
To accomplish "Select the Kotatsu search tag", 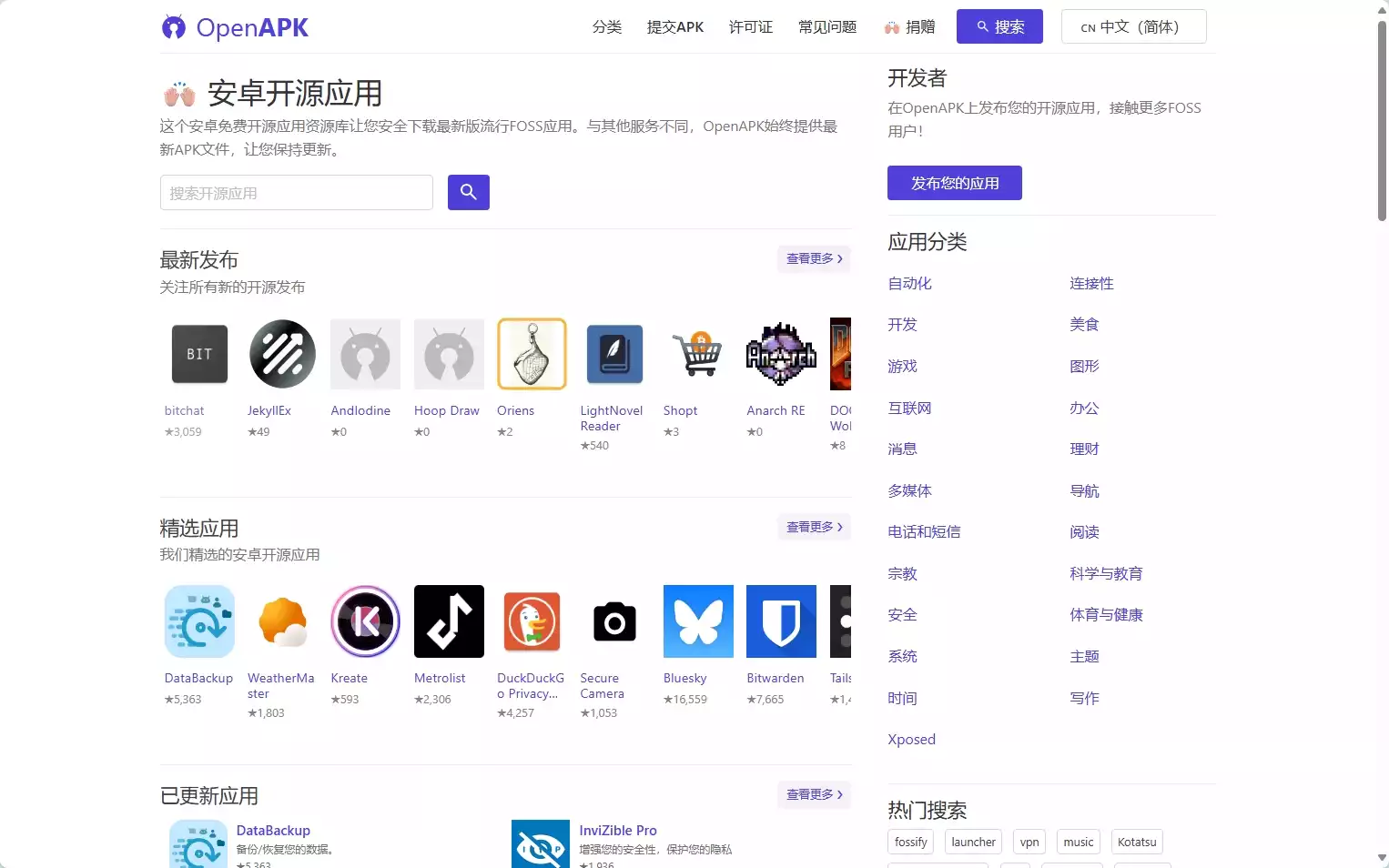I will coord(1137,842).
